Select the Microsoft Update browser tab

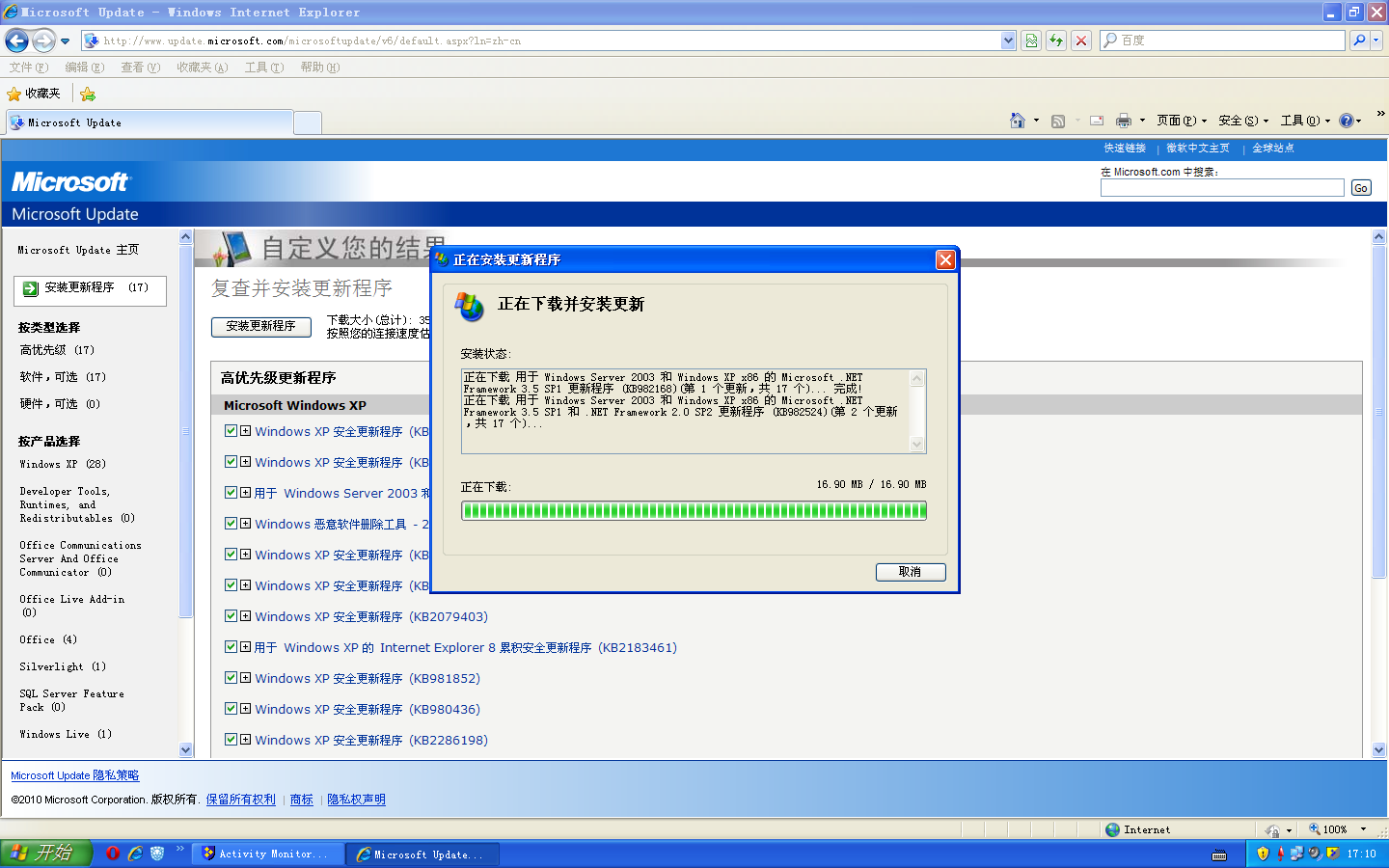point(150,122)
